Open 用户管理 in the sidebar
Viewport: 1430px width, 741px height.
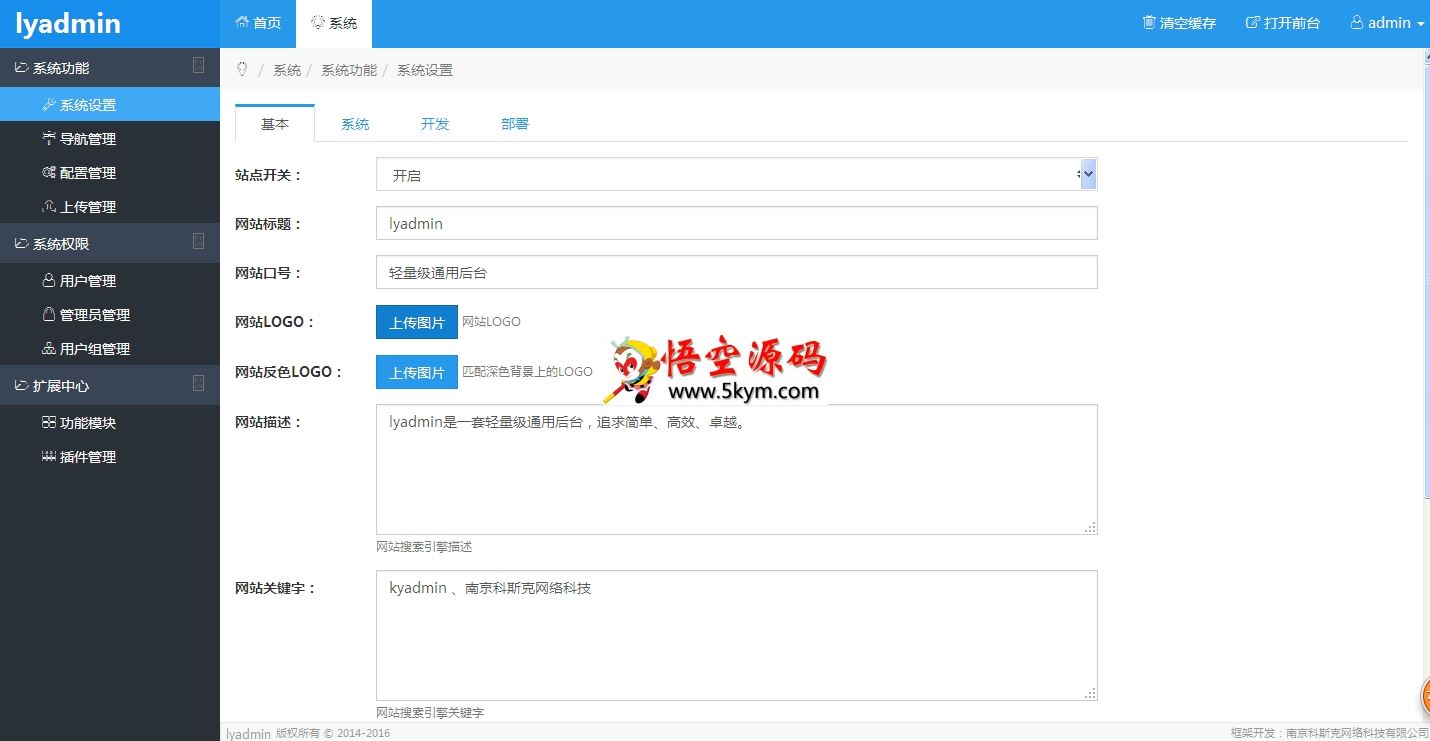coord(110,281)
